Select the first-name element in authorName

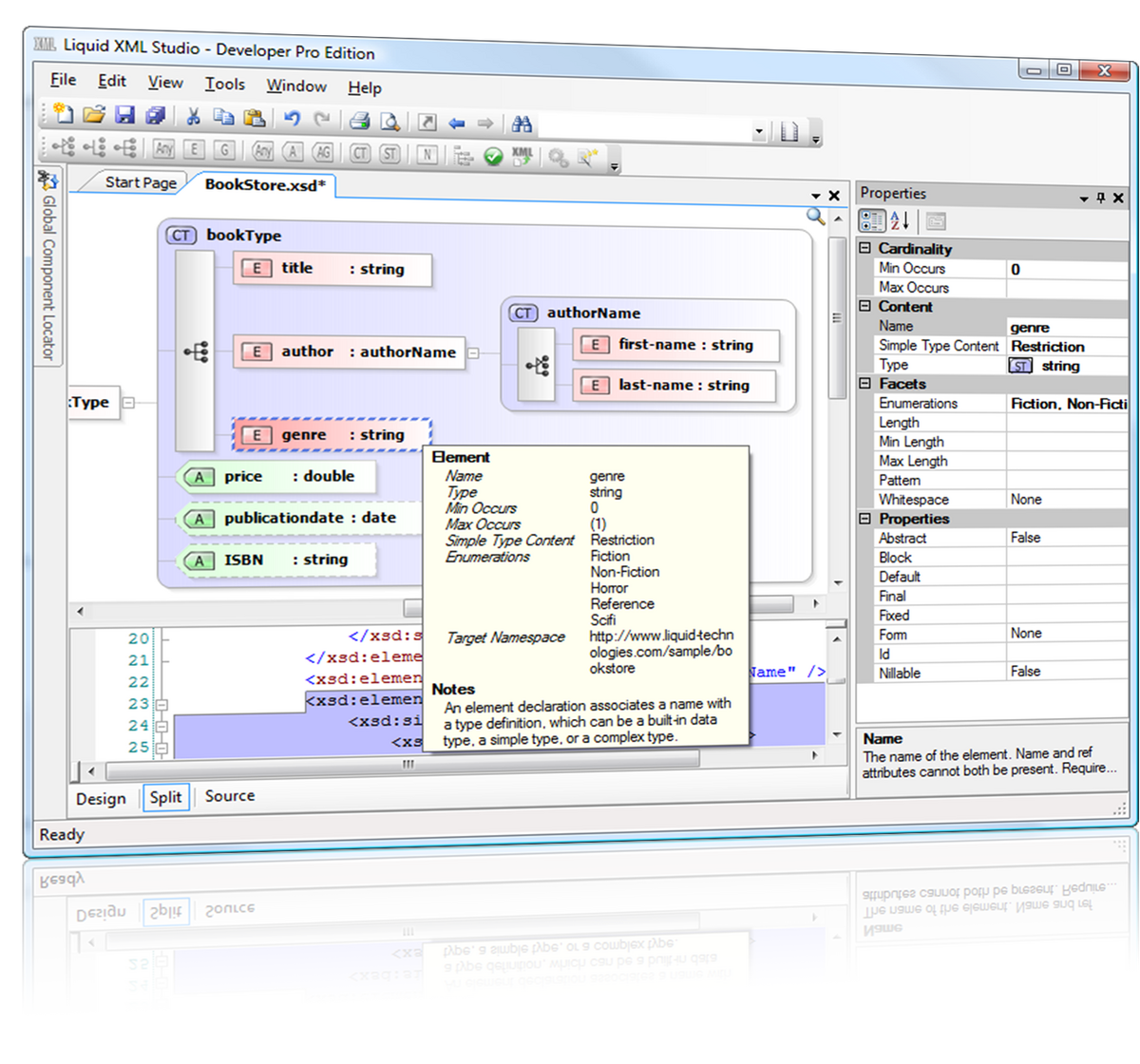[675, 345]
